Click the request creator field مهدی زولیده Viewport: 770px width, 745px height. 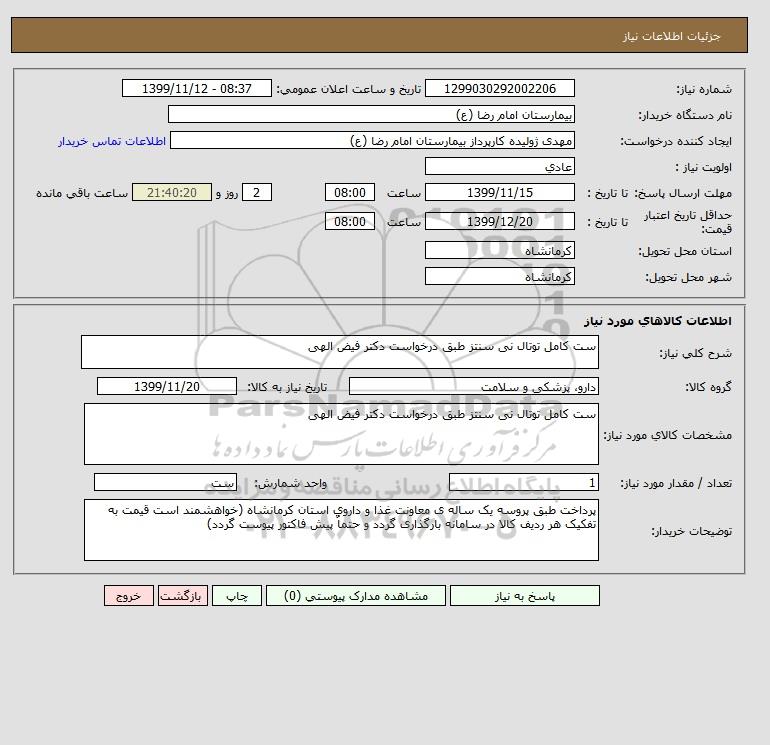[x=372, y=140]
